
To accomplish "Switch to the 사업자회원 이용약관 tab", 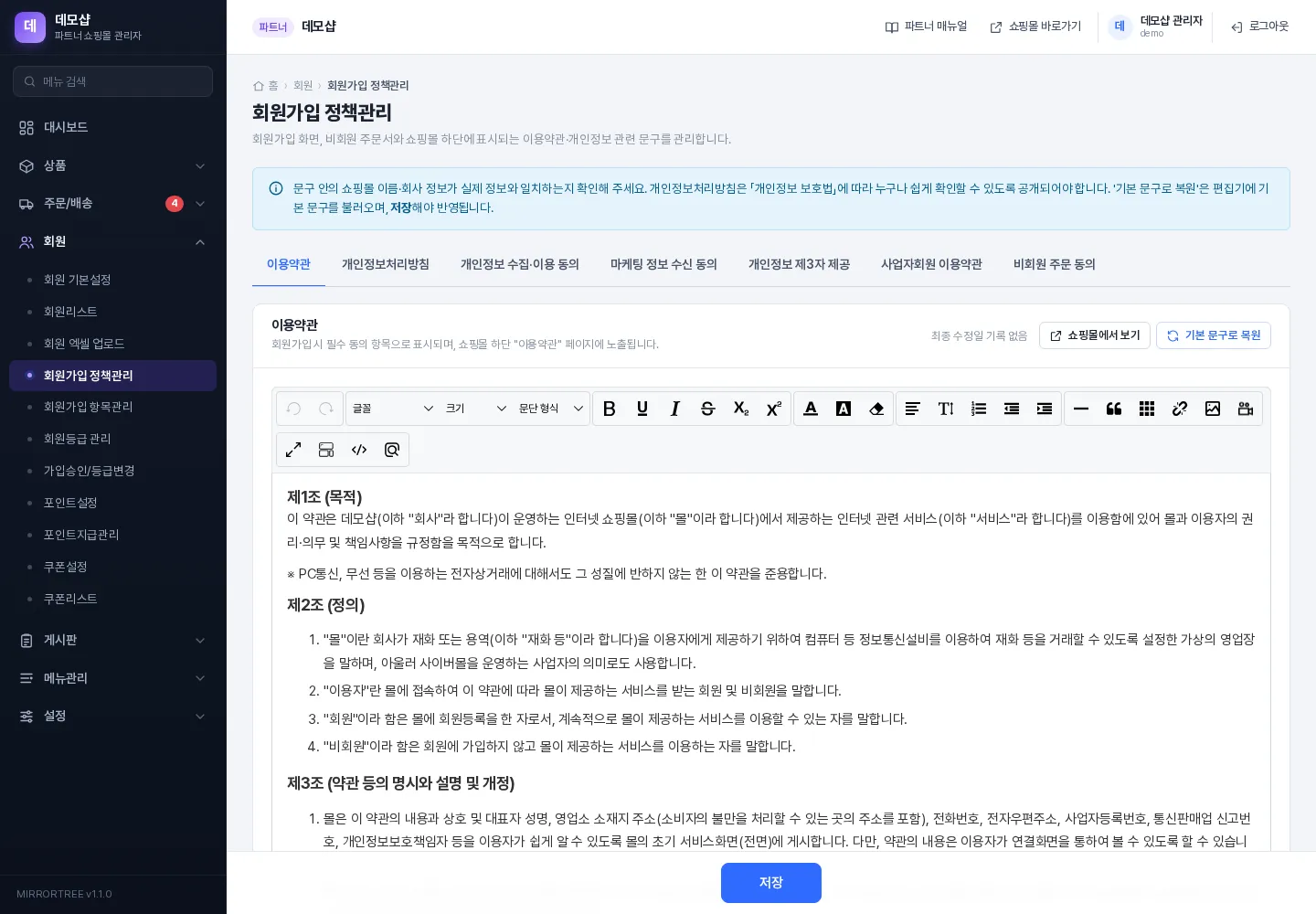I will [931, 264].
